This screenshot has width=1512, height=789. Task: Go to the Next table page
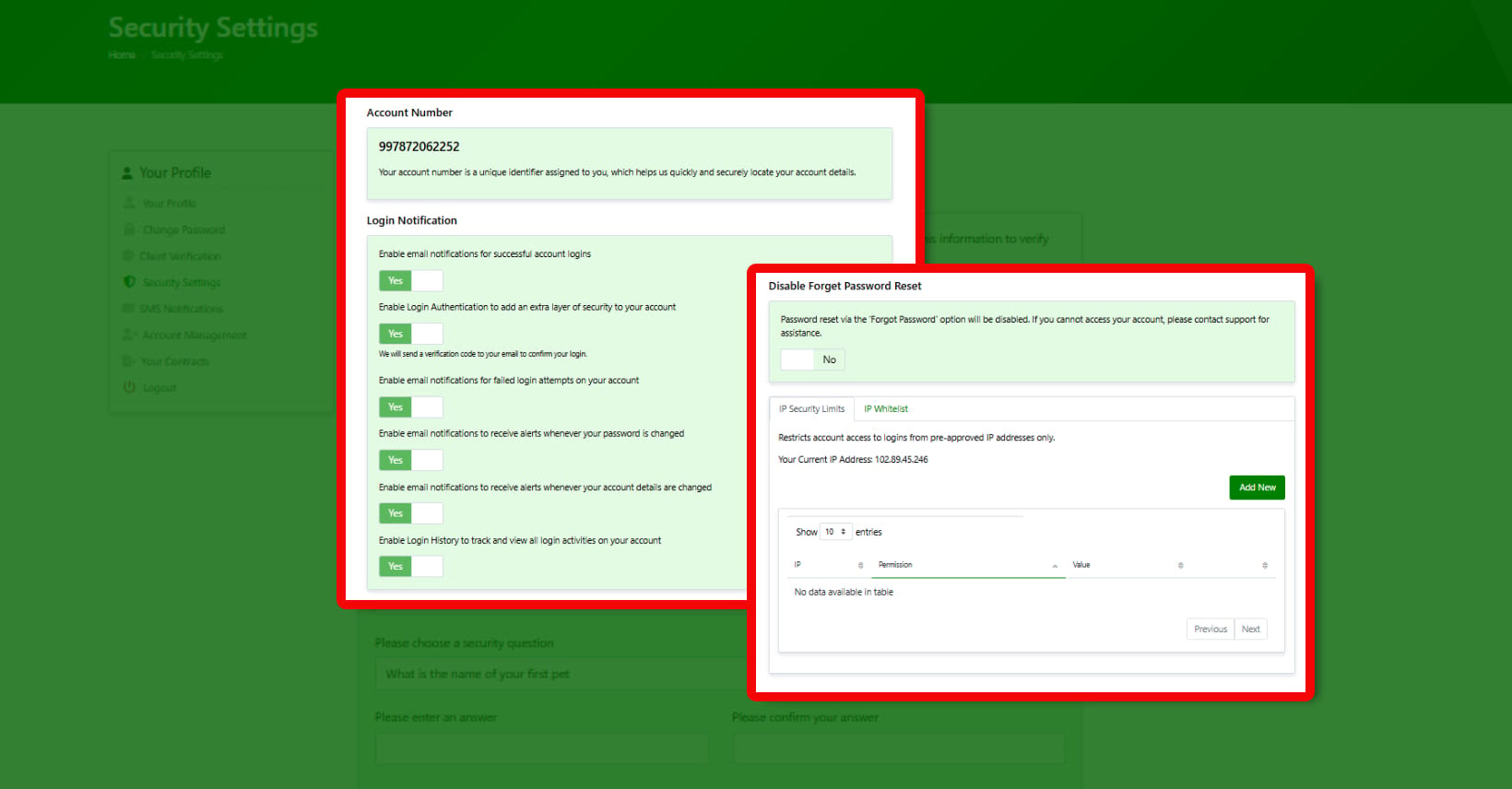pyautogui.click(x=1251, y=630)
